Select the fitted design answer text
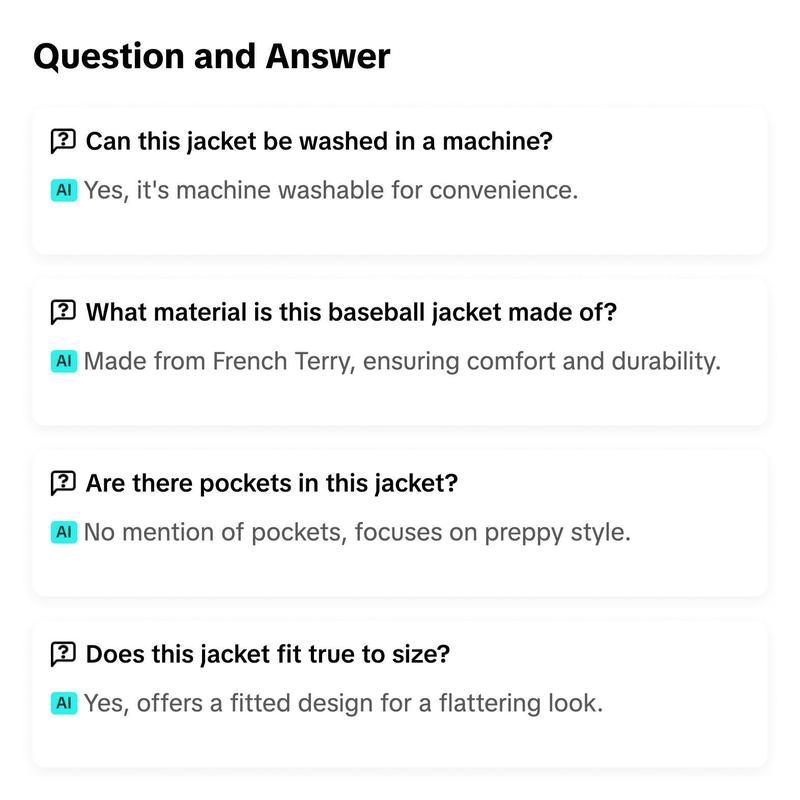This screenshot has height=800, width=800. point(343,703)
